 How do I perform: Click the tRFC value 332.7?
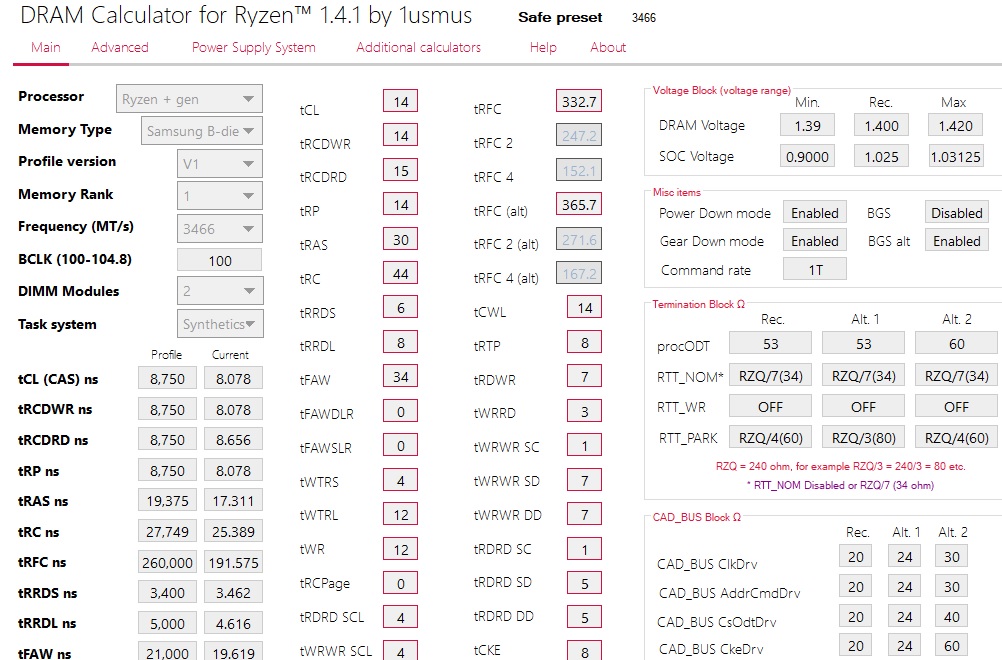[579, 102]
